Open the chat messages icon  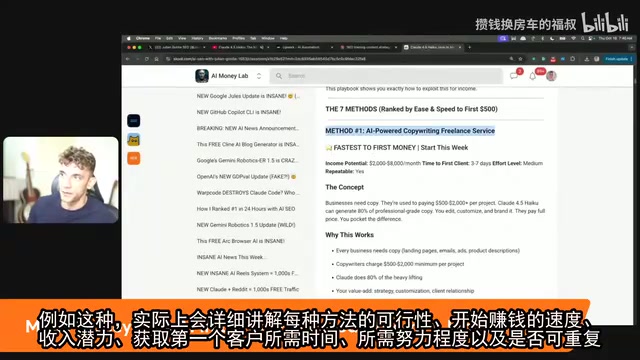514,76
